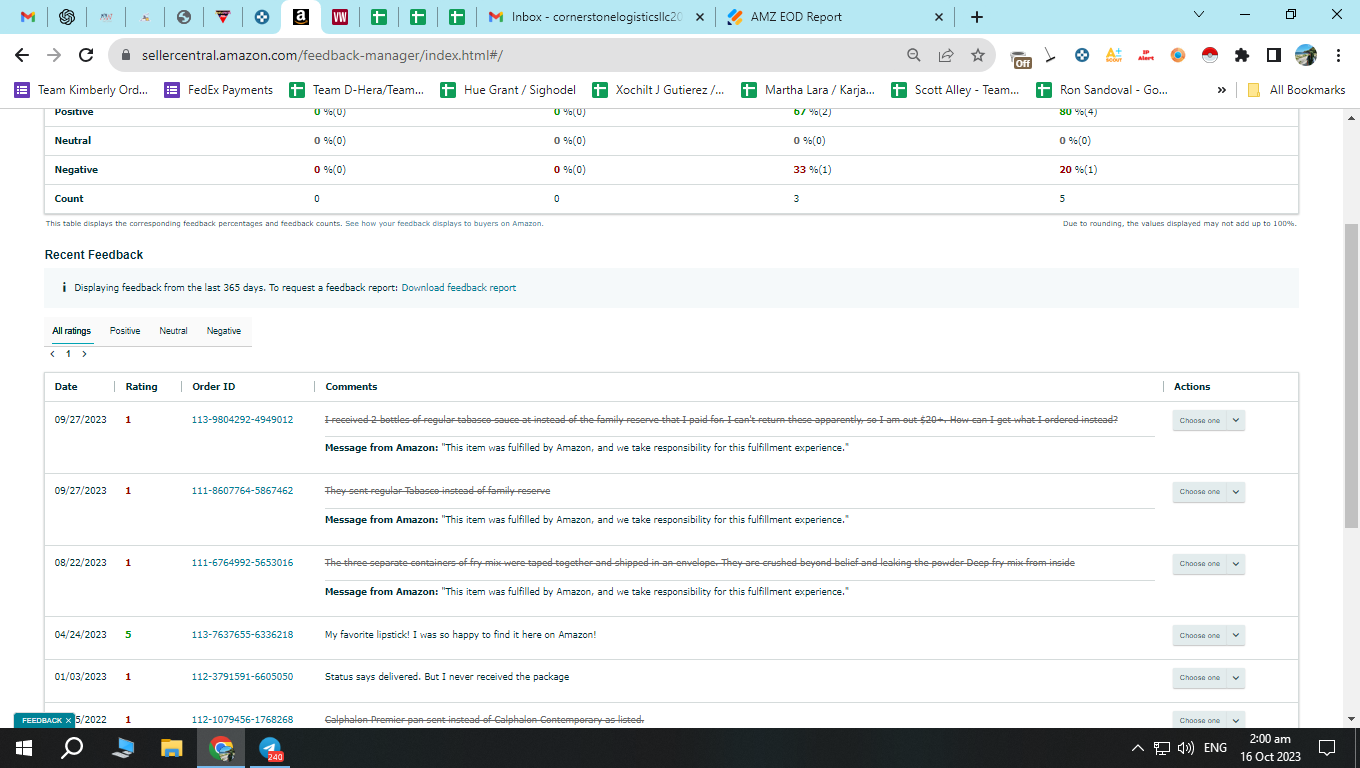Open Ron Sandoval bookmark

1101,90
